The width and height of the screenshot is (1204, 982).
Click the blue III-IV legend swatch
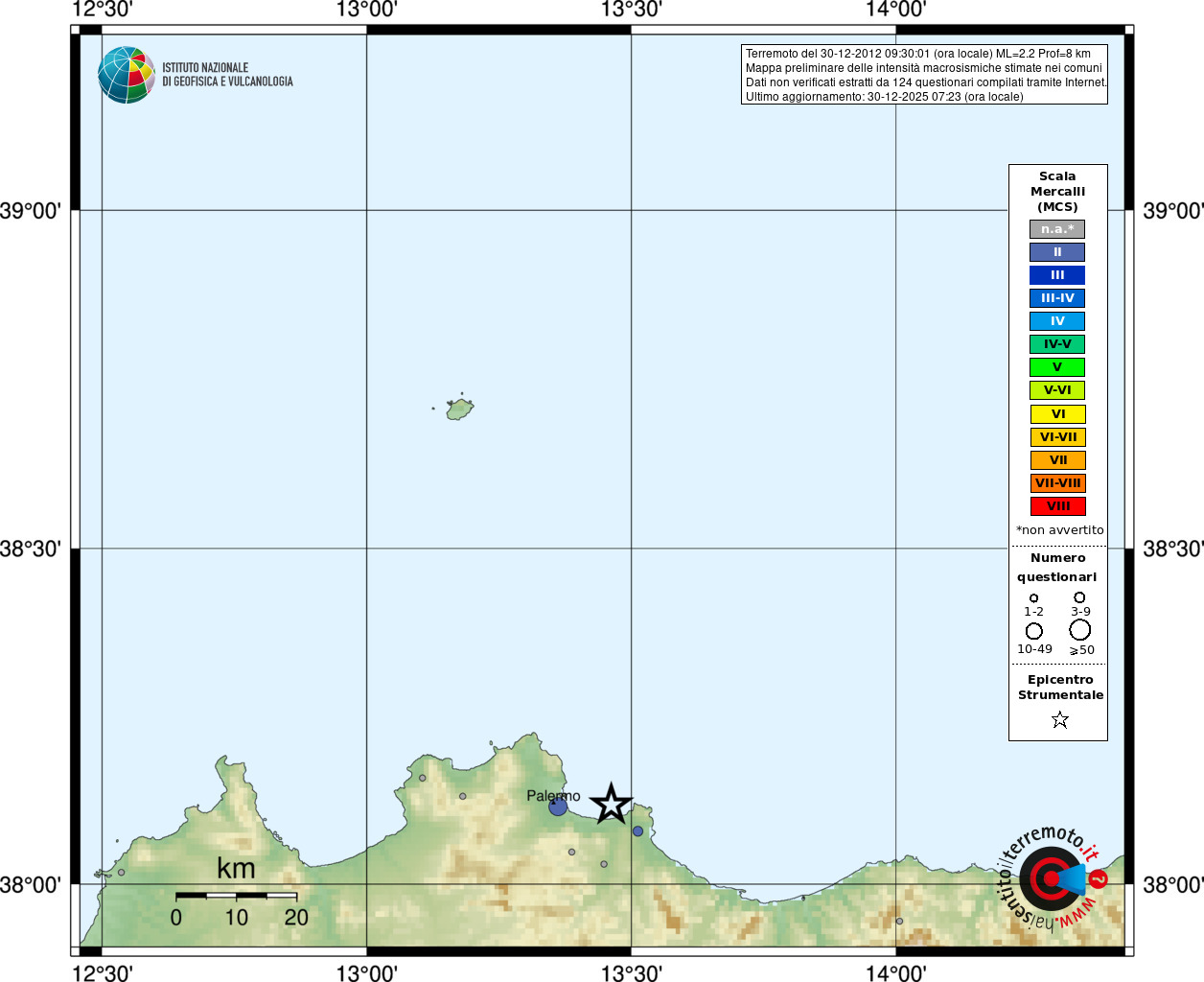coord(1057,298)
